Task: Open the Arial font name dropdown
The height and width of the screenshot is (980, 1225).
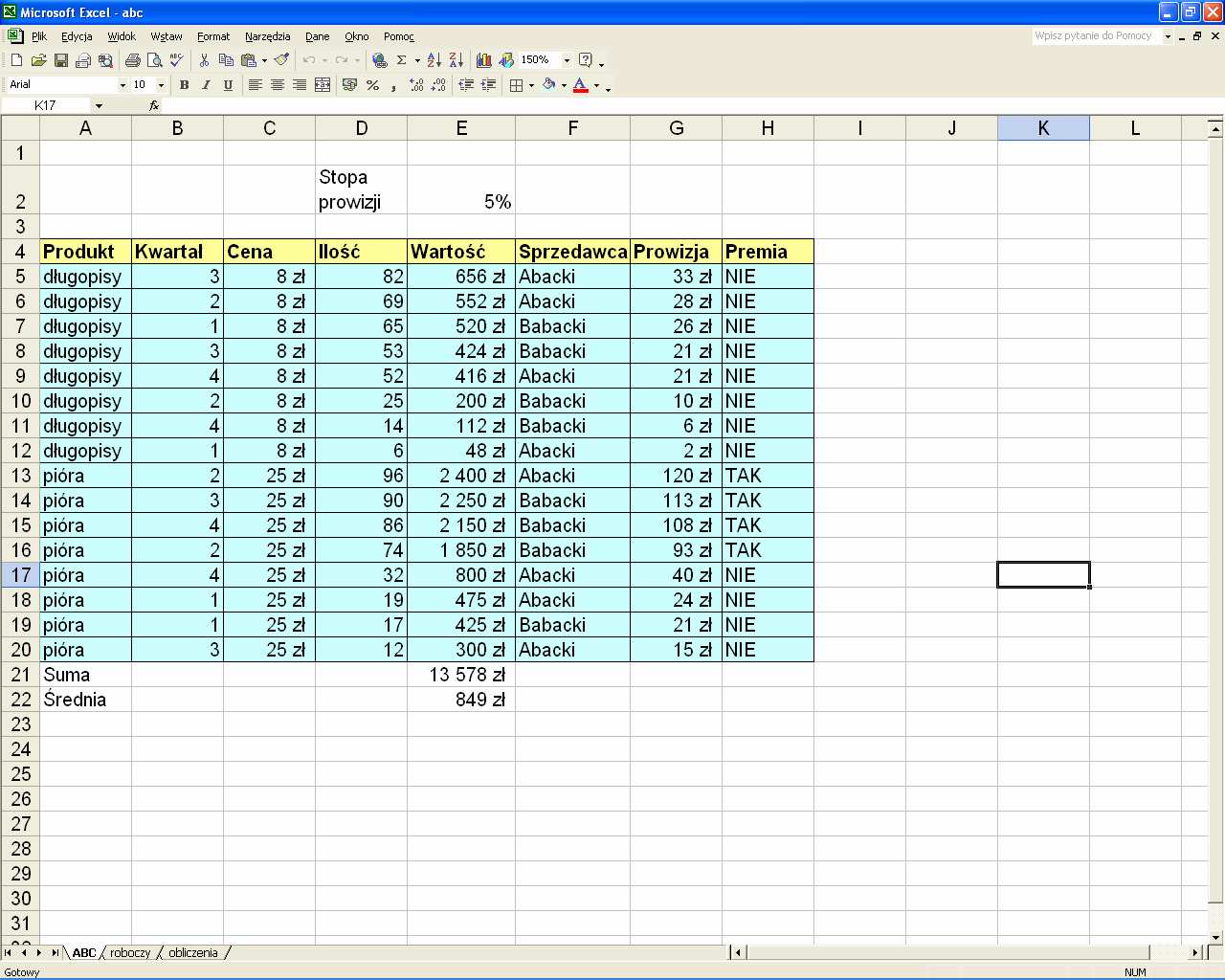Action: point(122,85)
